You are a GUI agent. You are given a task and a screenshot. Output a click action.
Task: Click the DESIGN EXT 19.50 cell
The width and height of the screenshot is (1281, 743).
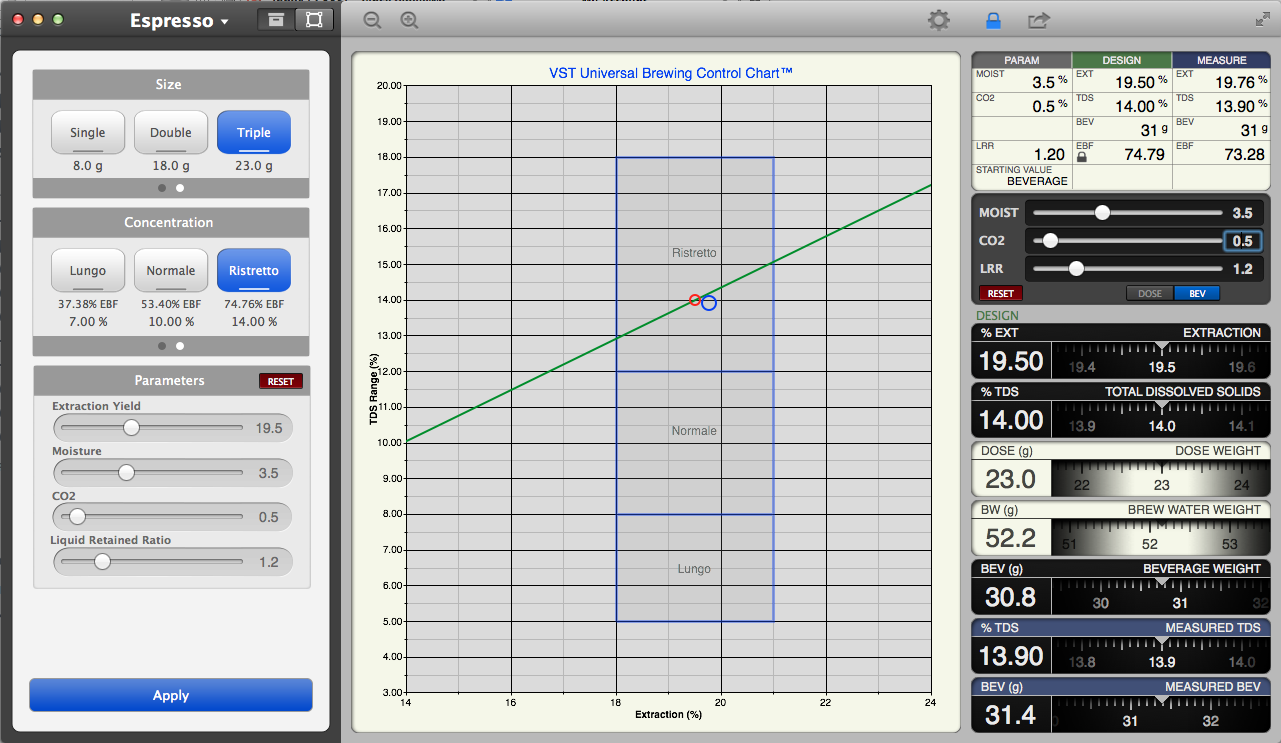coord(1121,80)
